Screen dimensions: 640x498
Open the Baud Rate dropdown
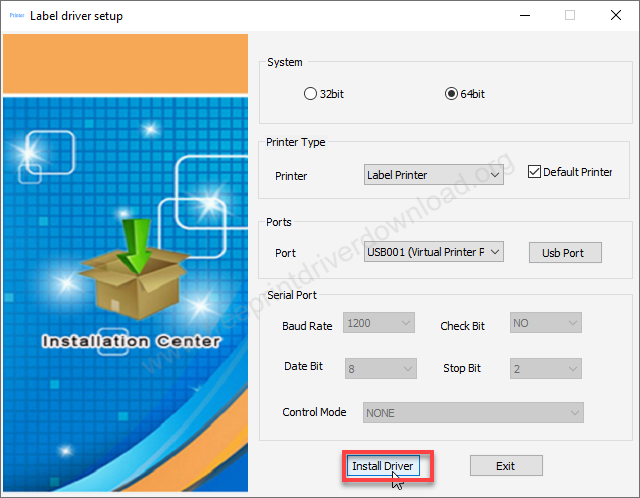pyautogui.click(x=378, y=323)
